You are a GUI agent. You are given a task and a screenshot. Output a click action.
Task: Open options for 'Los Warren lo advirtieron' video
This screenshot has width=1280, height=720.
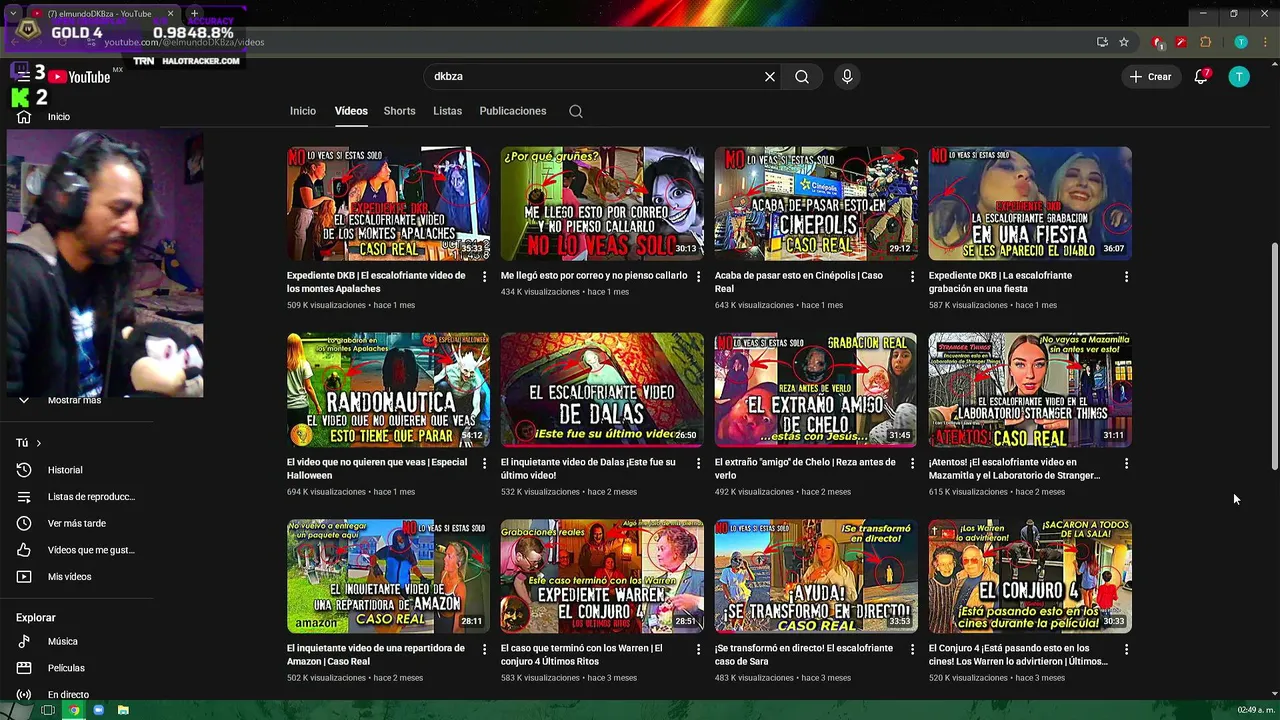[x=1126, y=649]
